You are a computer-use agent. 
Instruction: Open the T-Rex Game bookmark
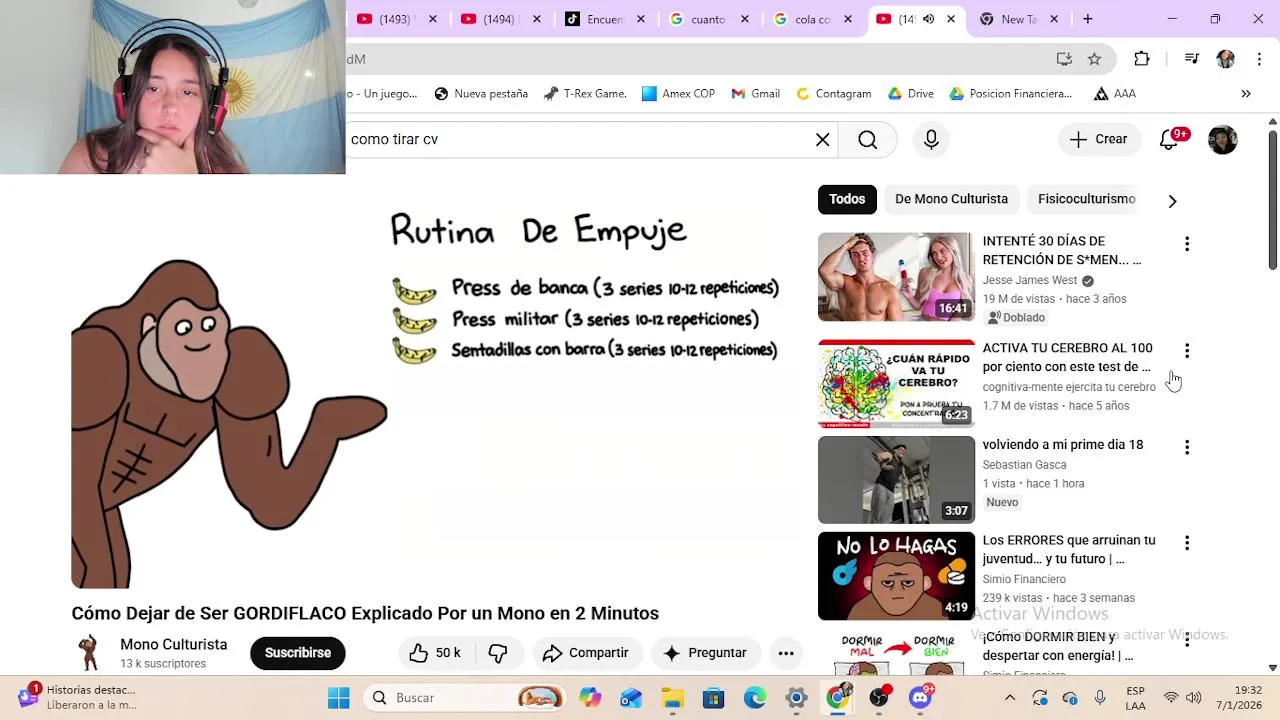585,94
